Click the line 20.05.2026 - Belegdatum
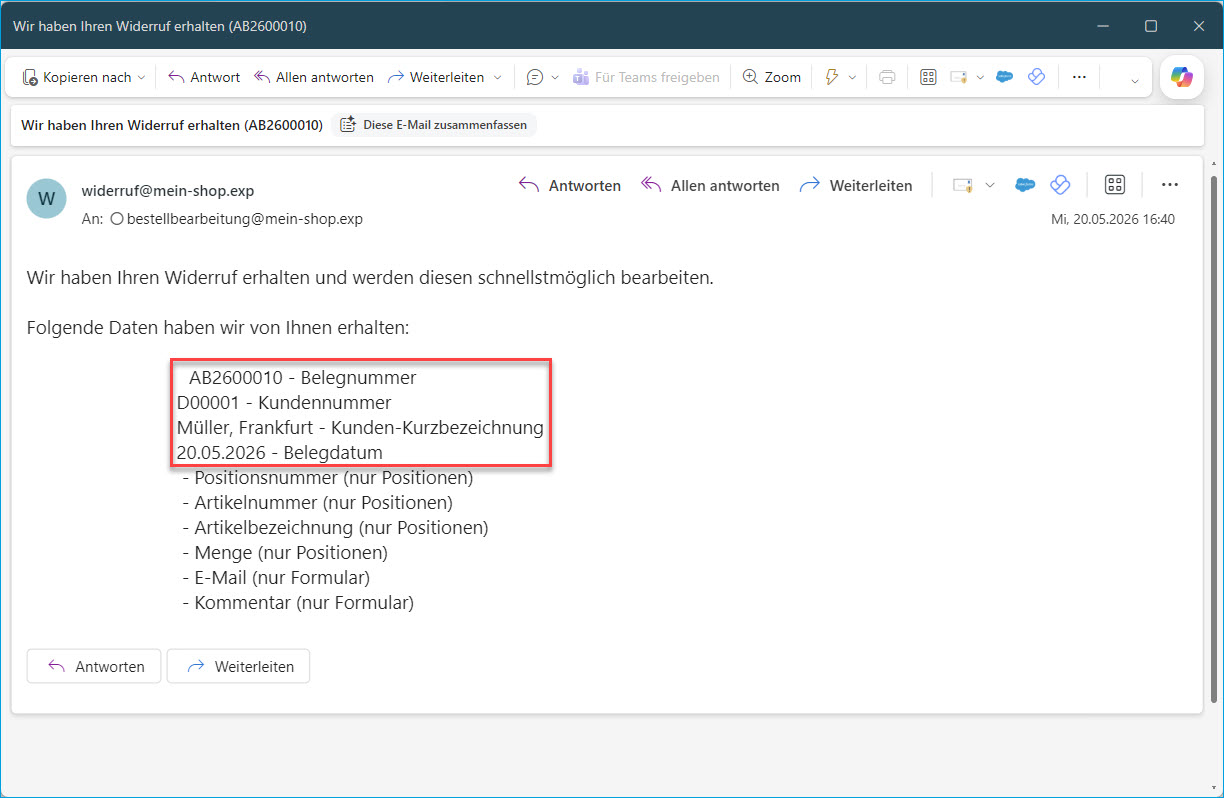 (280, 453)
